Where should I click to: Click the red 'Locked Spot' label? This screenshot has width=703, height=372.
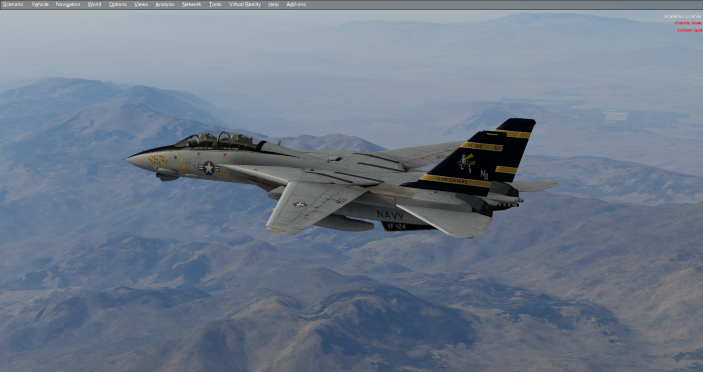[x=690, y=30]
